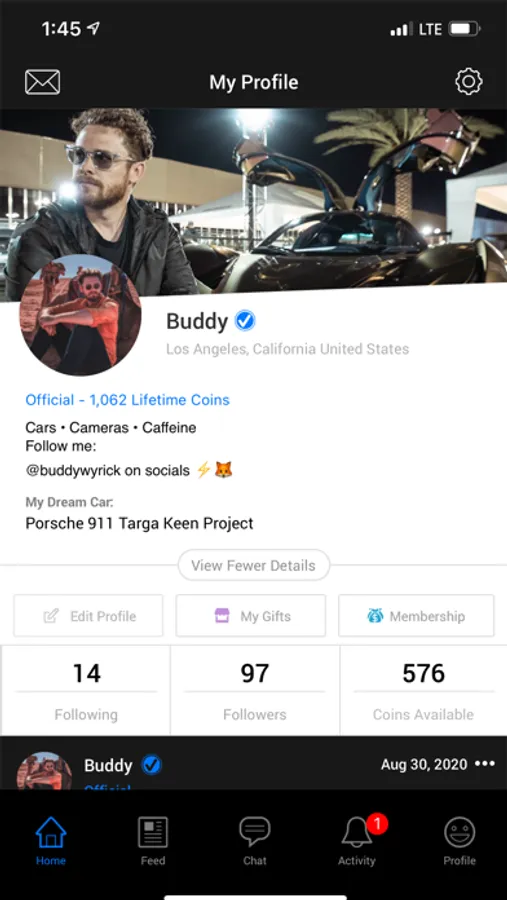Open the 576 Coins Available tile

pyautogui.click(x=424, y=690)
